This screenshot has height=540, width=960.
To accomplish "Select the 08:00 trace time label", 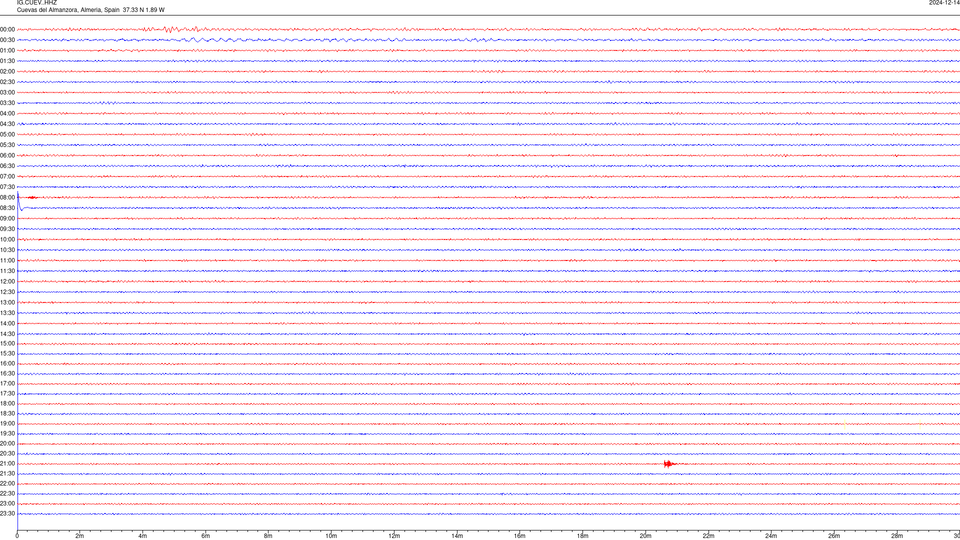I will click(7, 198).
